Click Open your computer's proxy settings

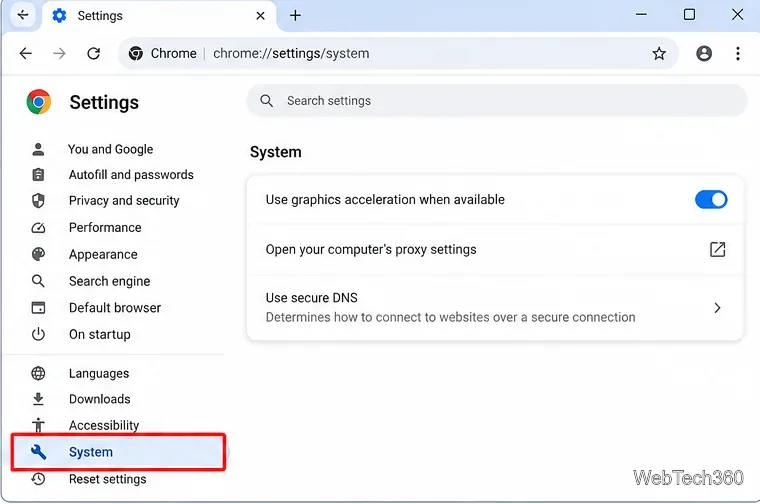(x=371, y=249)
